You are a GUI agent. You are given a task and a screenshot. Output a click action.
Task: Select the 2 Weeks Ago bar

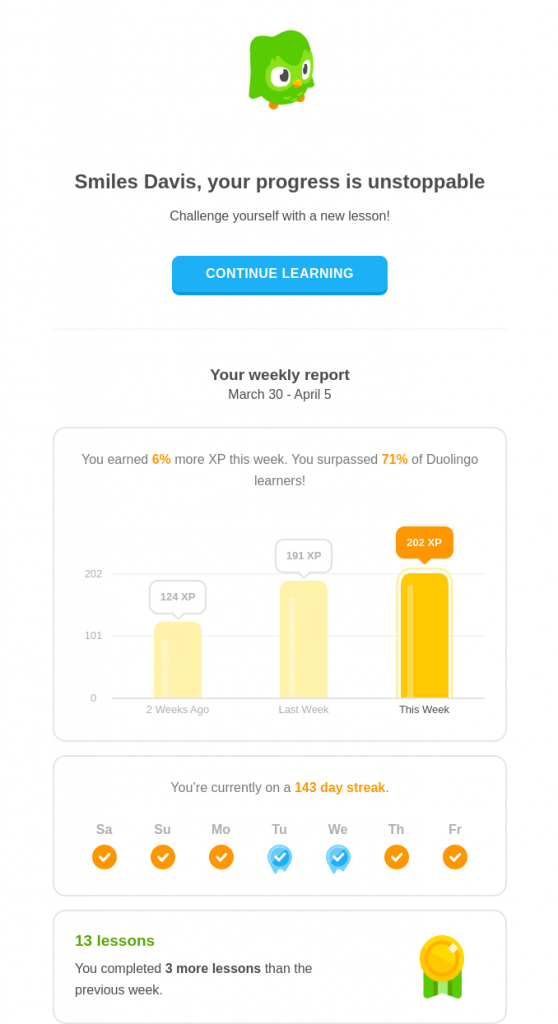pyautogui.click(x=178, y=660)
